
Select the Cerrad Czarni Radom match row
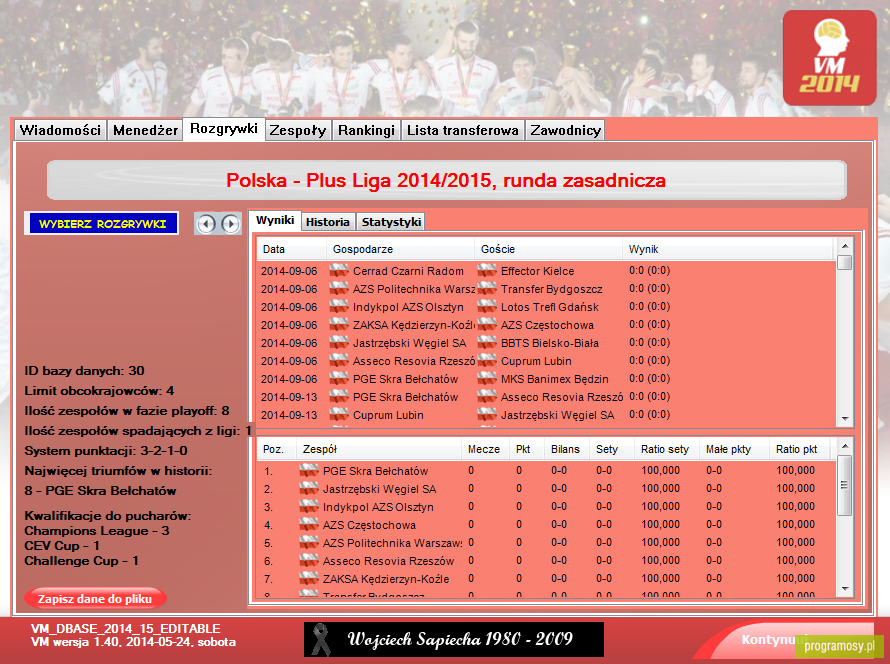click(x=547, y=271)
